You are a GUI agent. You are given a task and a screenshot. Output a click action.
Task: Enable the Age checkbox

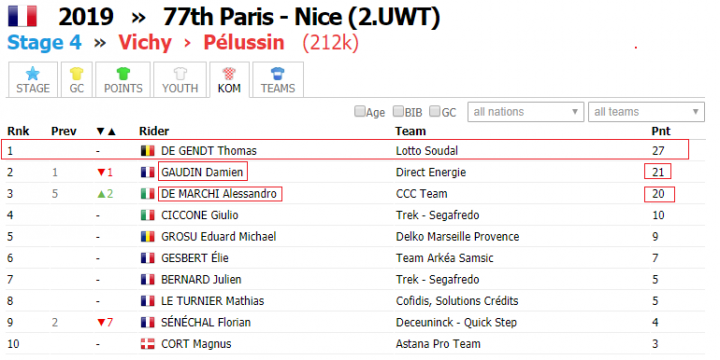point(360,112)
